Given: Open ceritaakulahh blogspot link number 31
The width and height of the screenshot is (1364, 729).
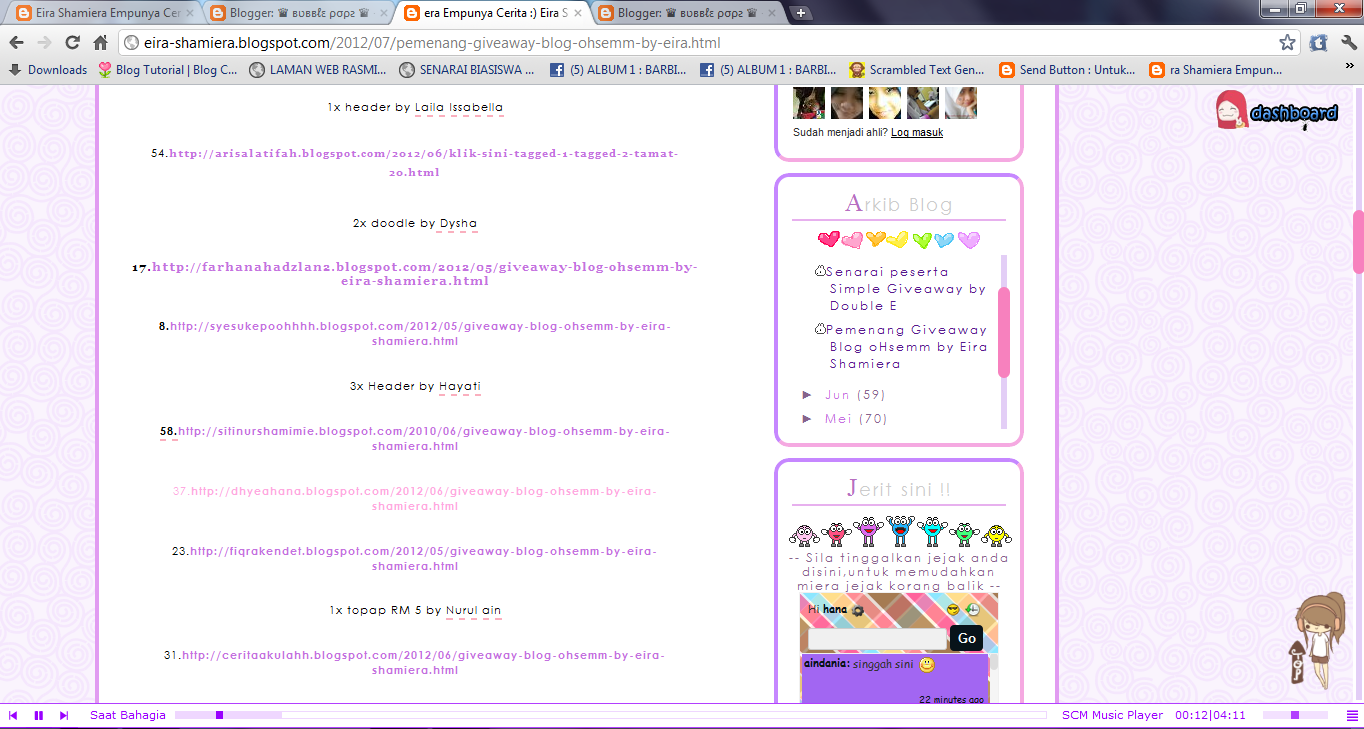Looking at the screenshot, I should [423, 662].
